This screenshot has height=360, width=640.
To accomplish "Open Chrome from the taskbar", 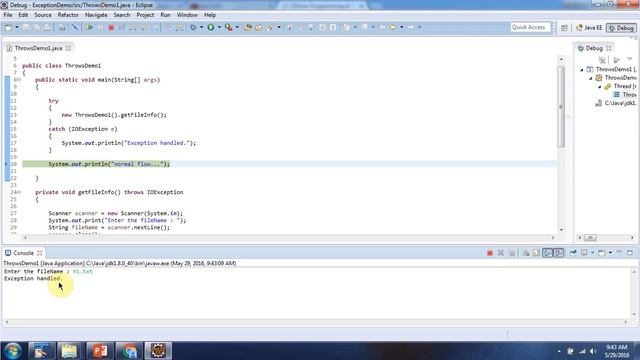I will pyautogui.click(x=129, y=351).
